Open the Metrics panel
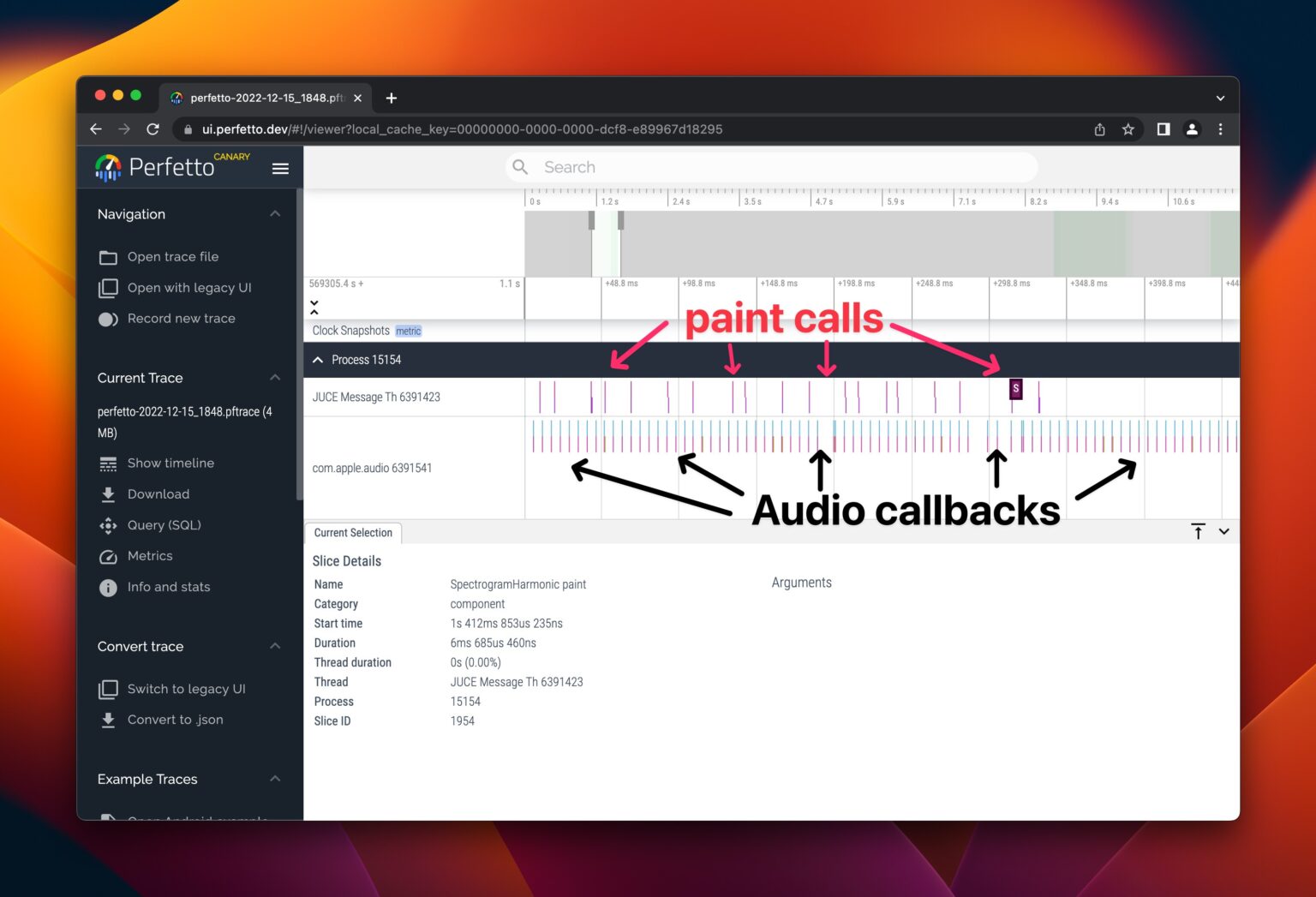Image resolution: width=1316 pixels, height=897 pixels. point(150,556)
